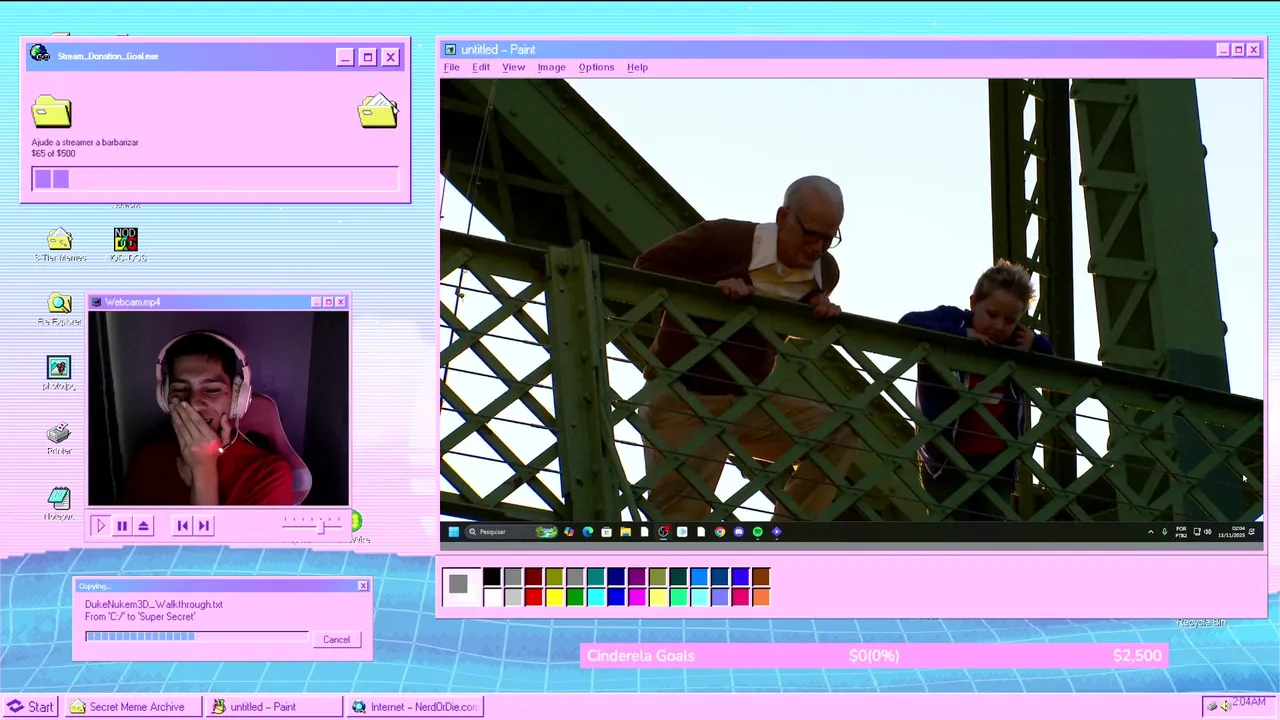Open the photo.jpg desktop icon
This screenshot has height=720, width=1280.
pos(59,373)
